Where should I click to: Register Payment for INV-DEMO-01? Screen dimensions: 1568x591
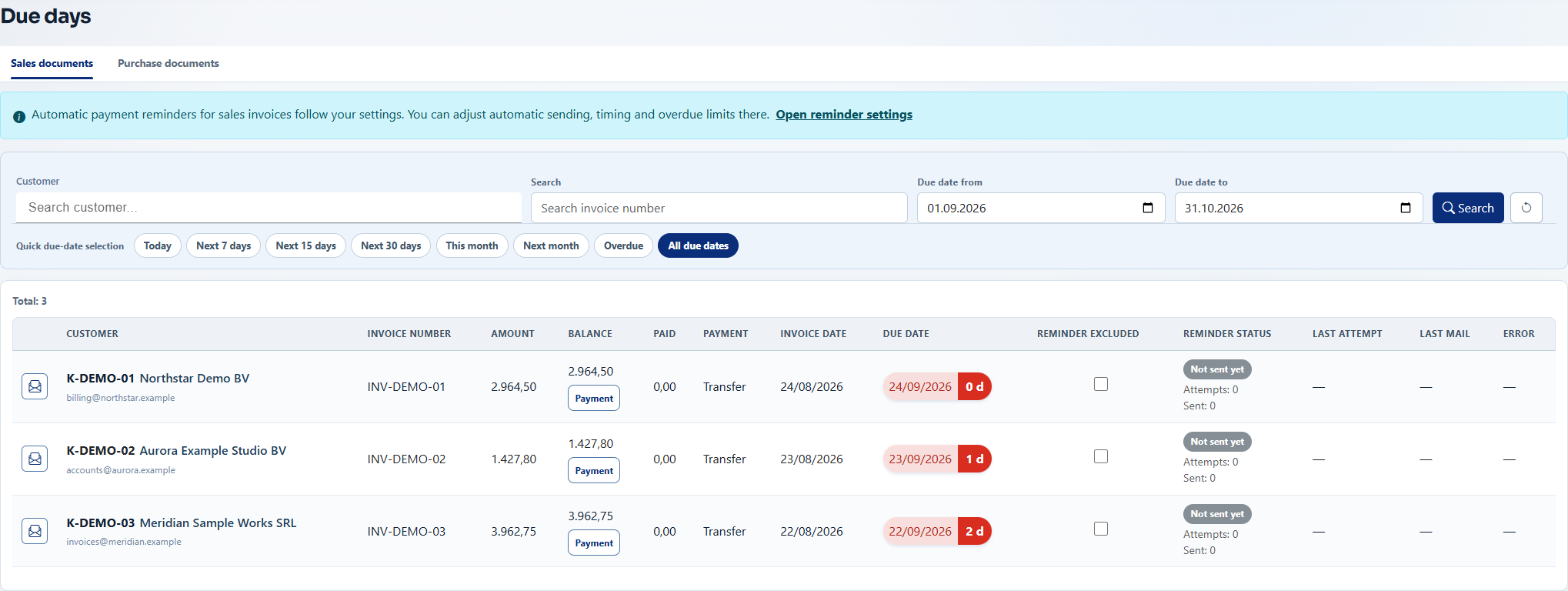tap(594, 398)
